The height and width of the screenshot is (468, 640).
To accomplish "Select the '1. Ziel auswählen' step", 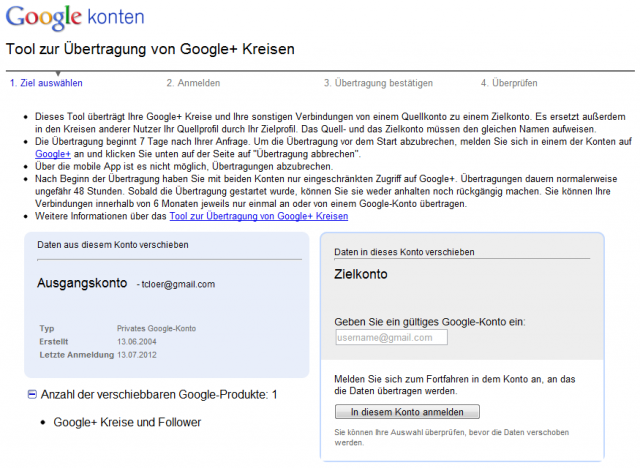I will tap(46, 83).
